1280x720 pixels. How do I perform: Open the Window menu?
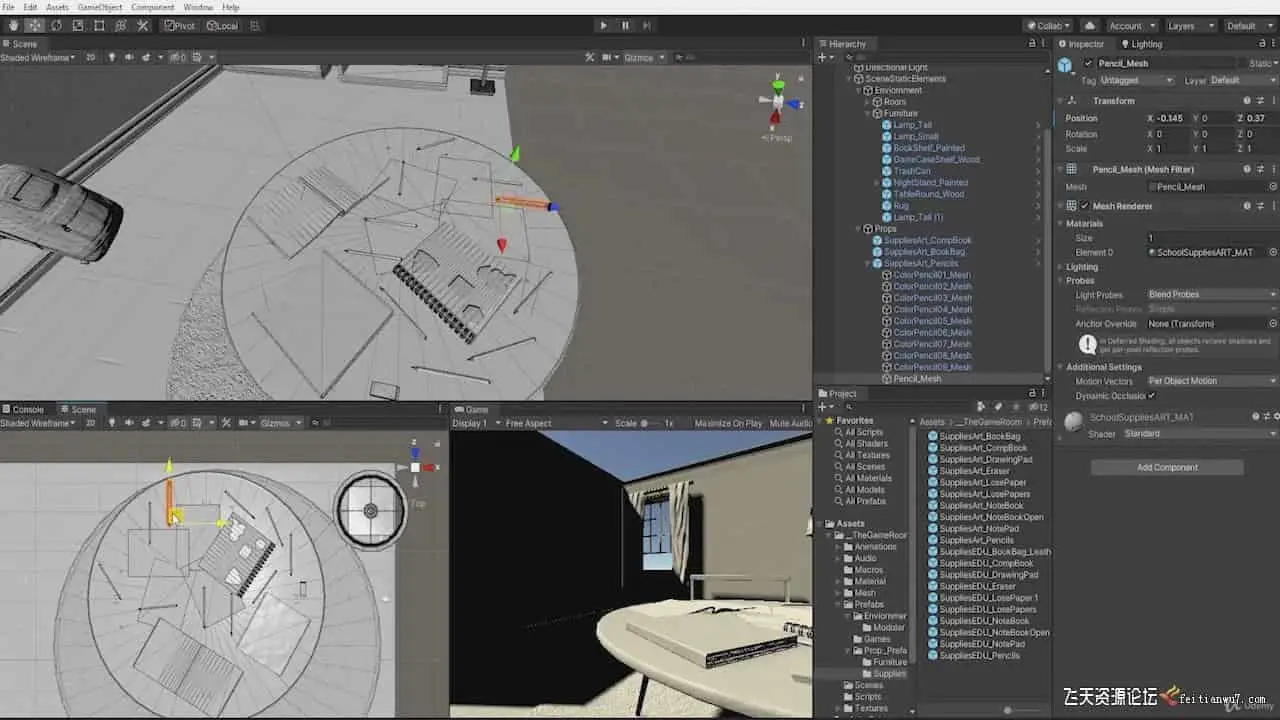[x=198, y=7]
